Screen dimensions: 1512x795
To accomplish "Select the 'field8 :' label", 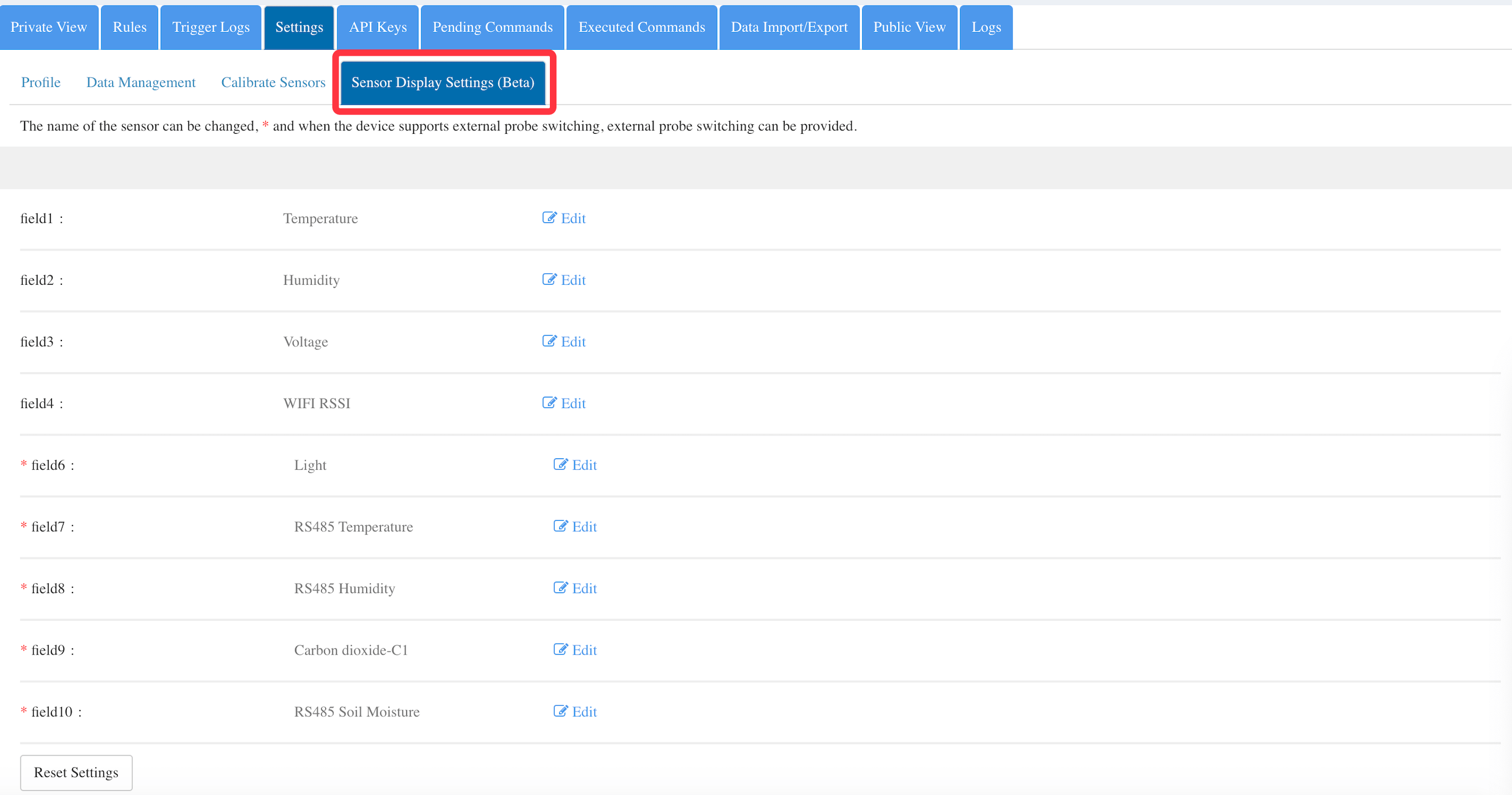I will tap(53, 588).
